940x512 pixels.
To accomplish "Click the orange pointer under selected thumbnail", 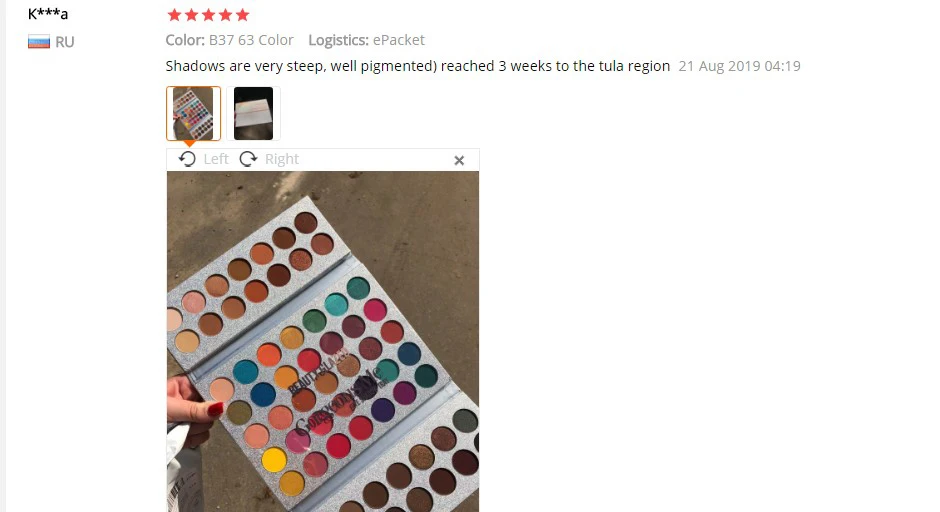I will 189,144.
